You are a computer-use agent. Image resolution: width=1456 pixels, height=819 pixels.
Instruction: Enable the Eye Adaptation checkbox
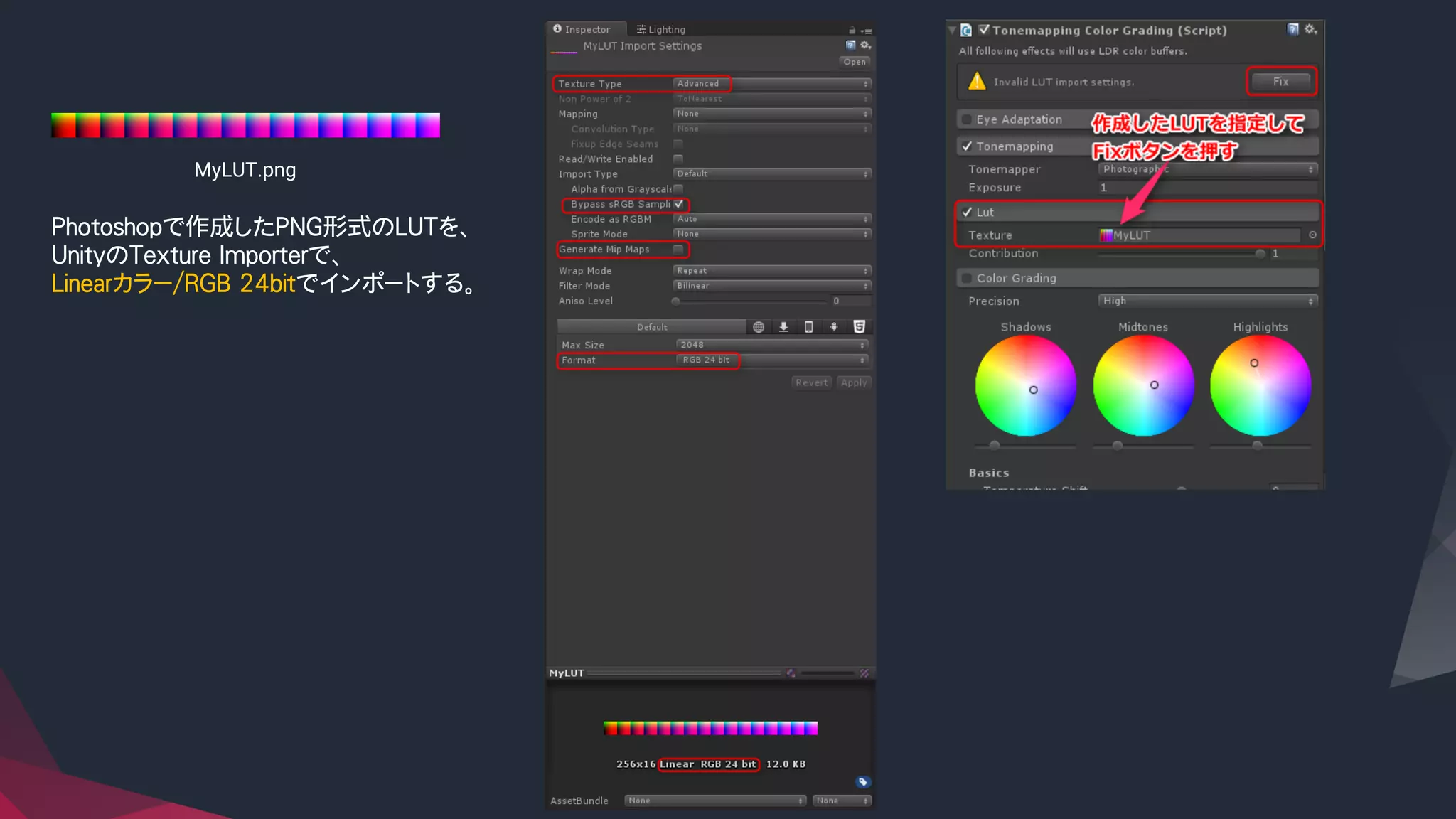click(967, 119)
